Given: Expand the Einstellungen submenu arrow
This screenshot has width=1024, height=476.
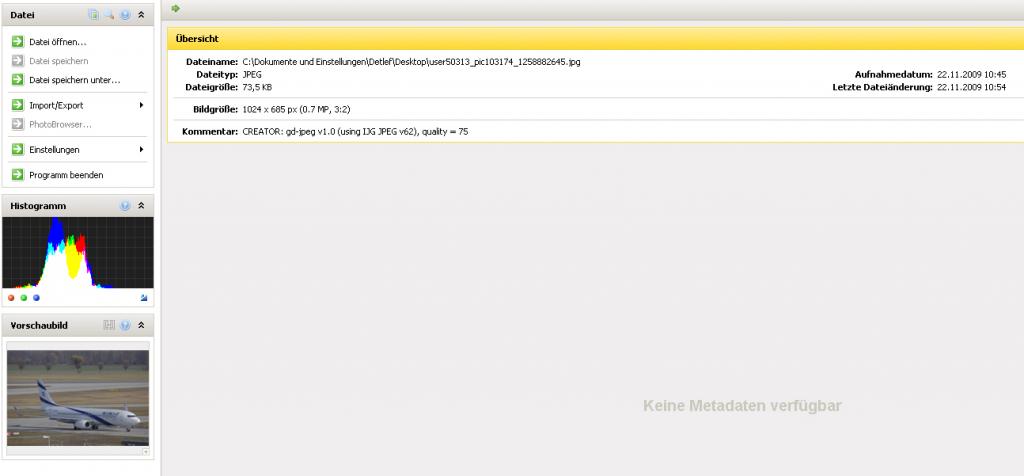Looking at the screenshot, I should [x=141, y=150].
